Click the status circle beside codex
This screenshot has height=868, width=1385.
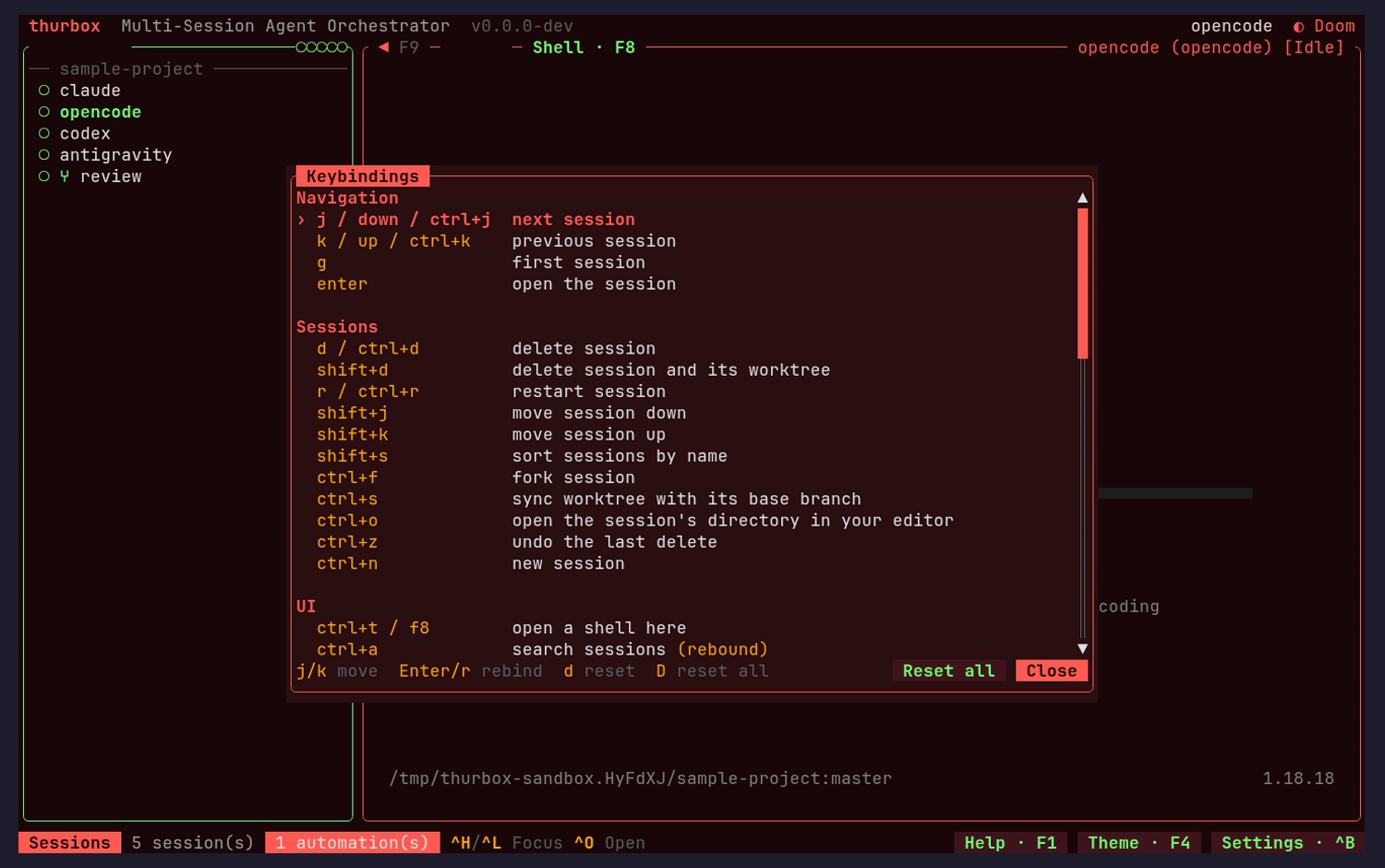click(x=43, y=134)
